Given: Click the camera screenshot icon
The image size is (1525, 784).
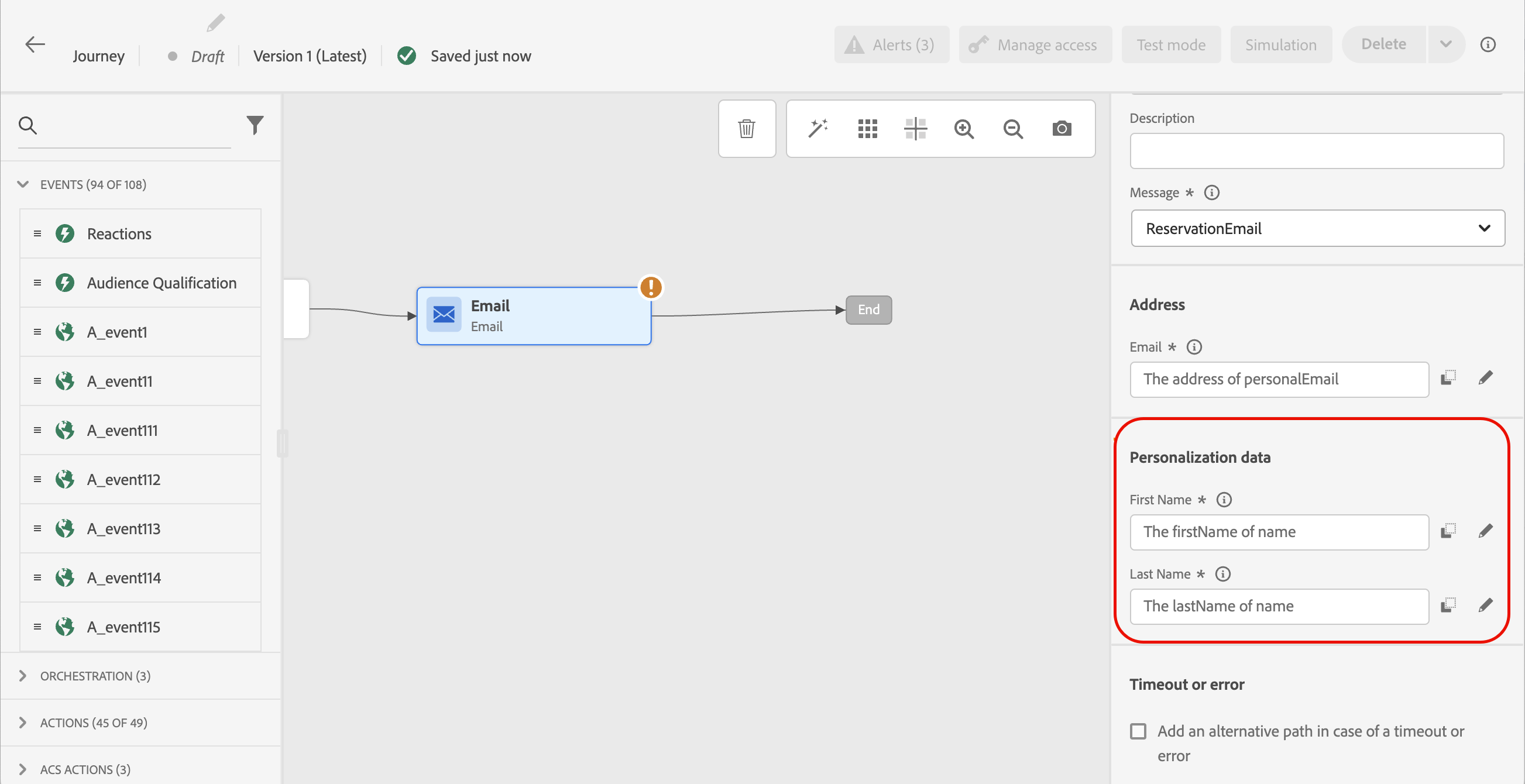Looking at the screenshot, I should [1062, 128].
